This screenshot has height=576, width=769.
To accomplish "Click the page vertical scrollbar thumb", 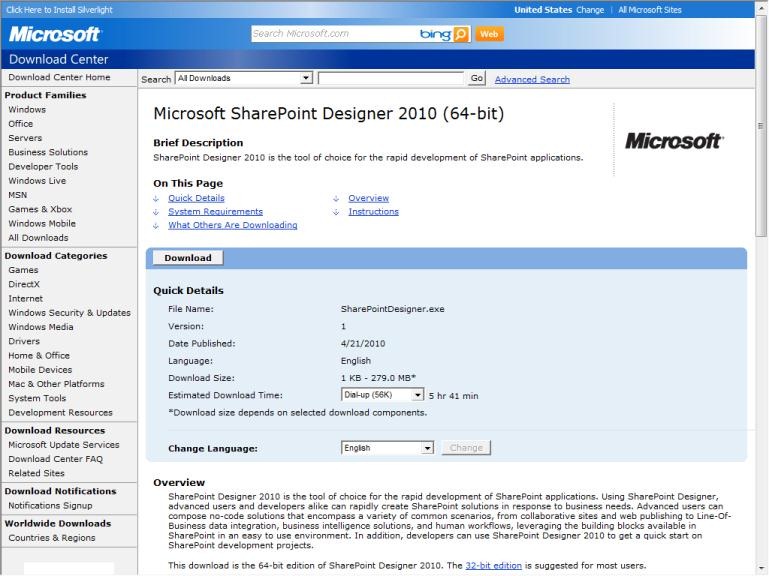I will pyautogui.click(x=761, y=126).
